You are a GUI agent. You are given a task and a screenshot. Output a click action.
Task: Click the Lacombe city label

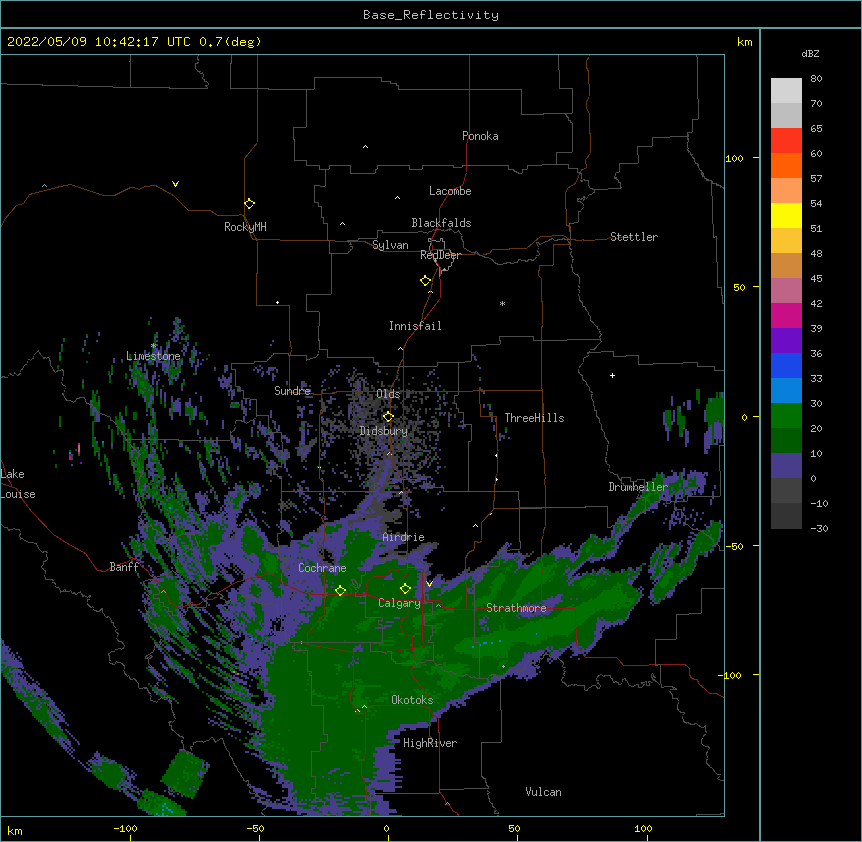450,191
